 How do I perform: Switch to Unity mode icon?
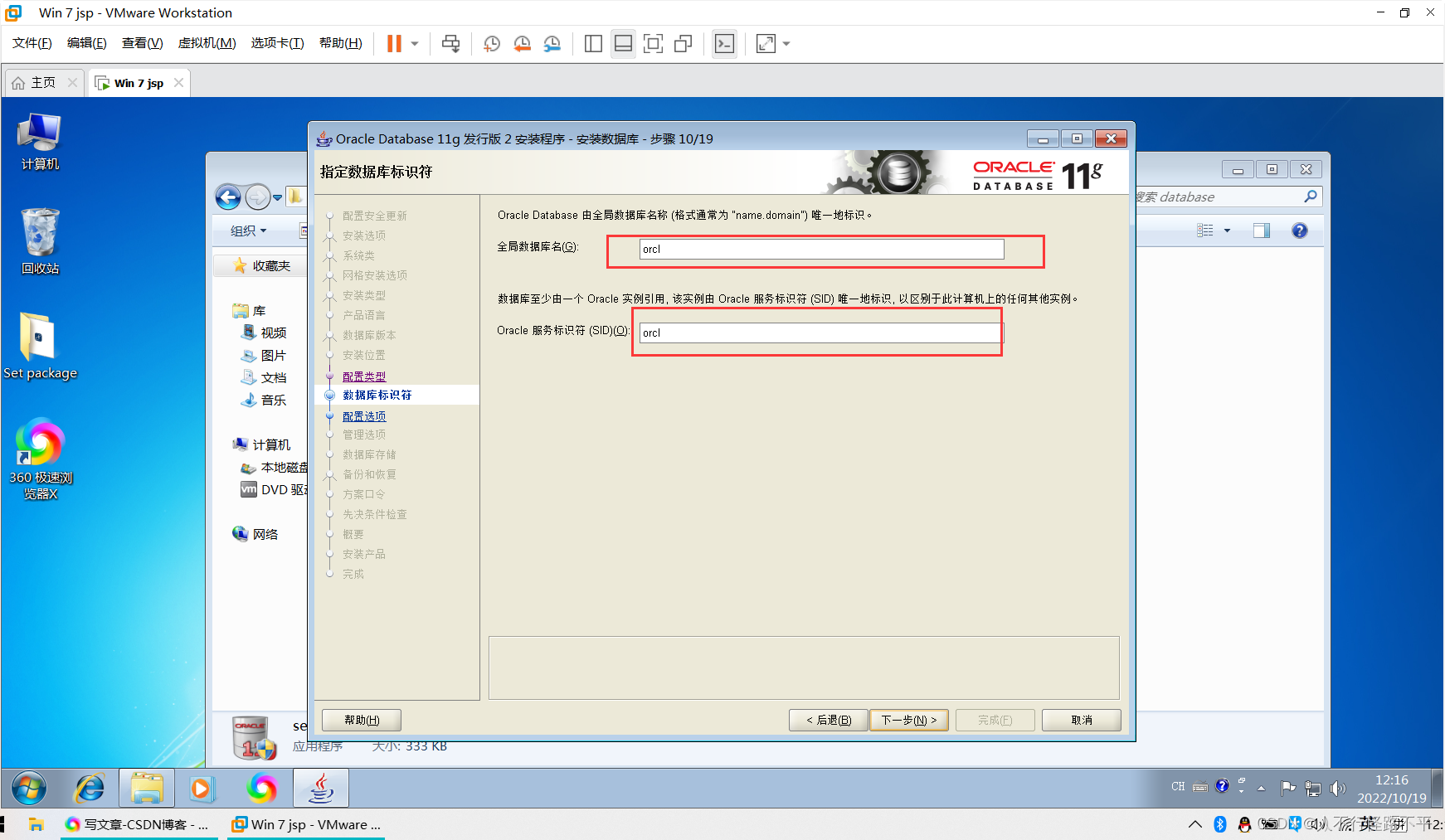pos(683,43)
